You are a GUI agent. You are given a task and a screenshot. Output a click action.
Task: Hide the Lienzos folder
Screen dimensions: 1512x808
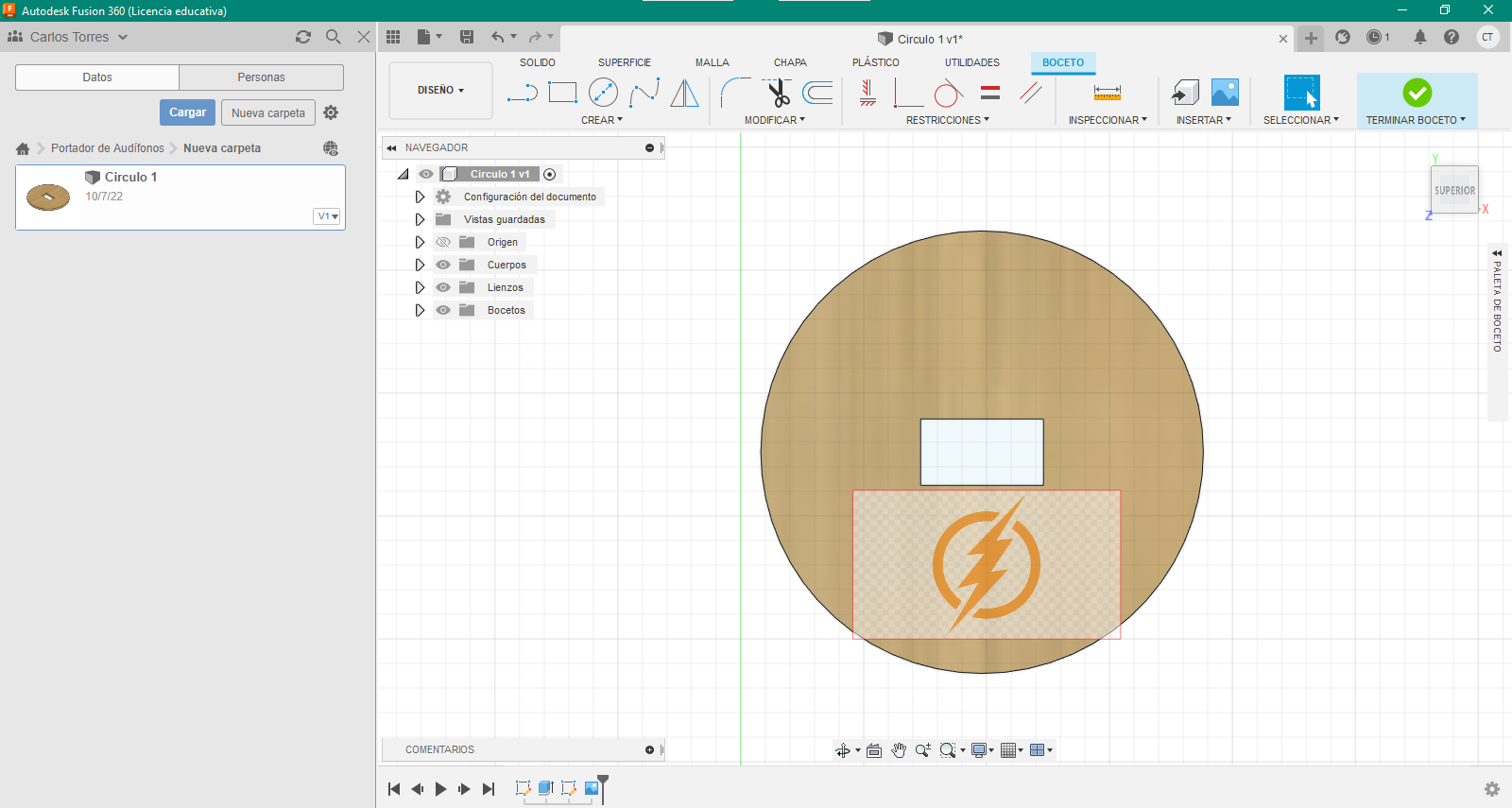click(443, 287)
